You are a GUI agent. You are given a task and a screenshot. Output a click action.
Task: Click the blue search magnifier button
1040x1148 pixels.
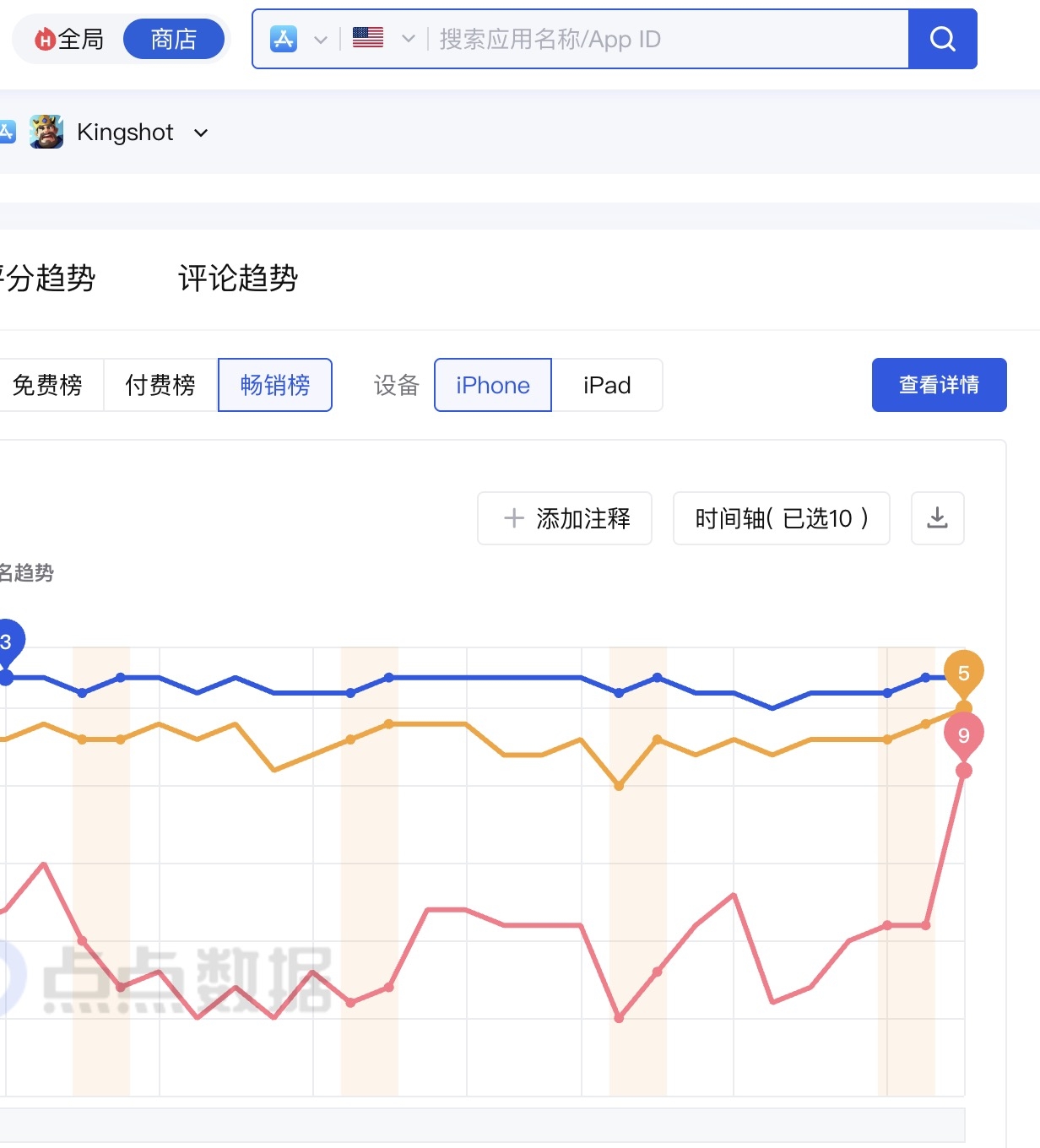[942, 39]
